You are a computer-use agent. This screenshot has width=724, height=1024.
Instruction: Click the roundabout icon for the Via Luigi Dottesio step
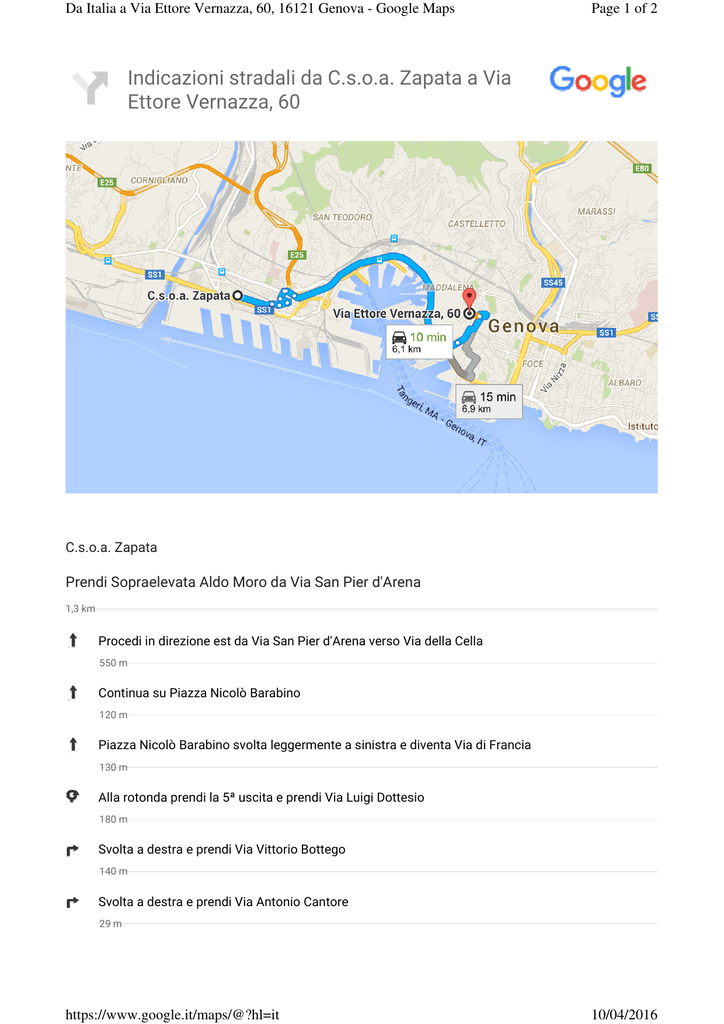pyautogui.click(x=72, y=796)
